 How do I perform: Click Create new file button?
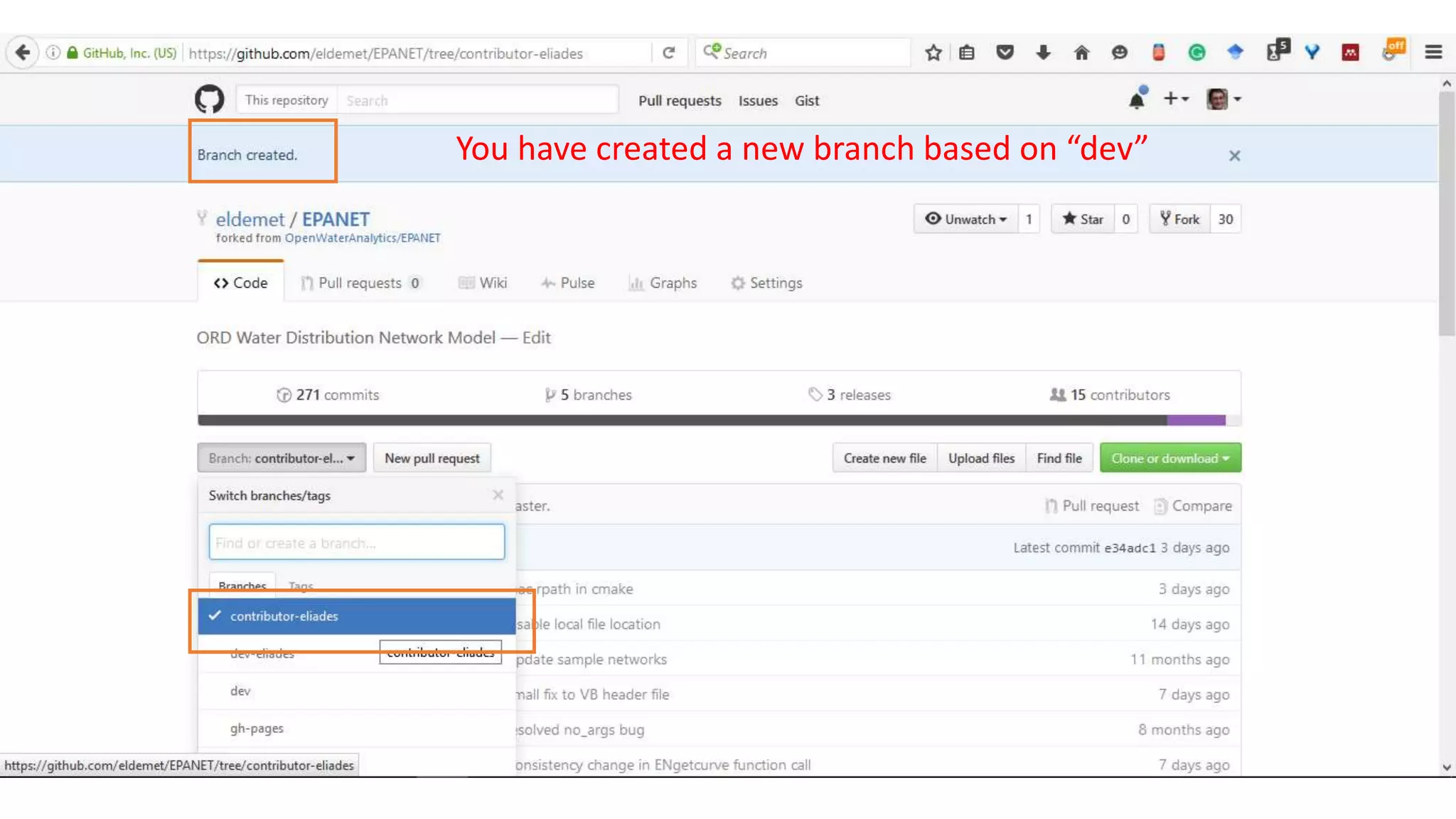tap(885, 458)
